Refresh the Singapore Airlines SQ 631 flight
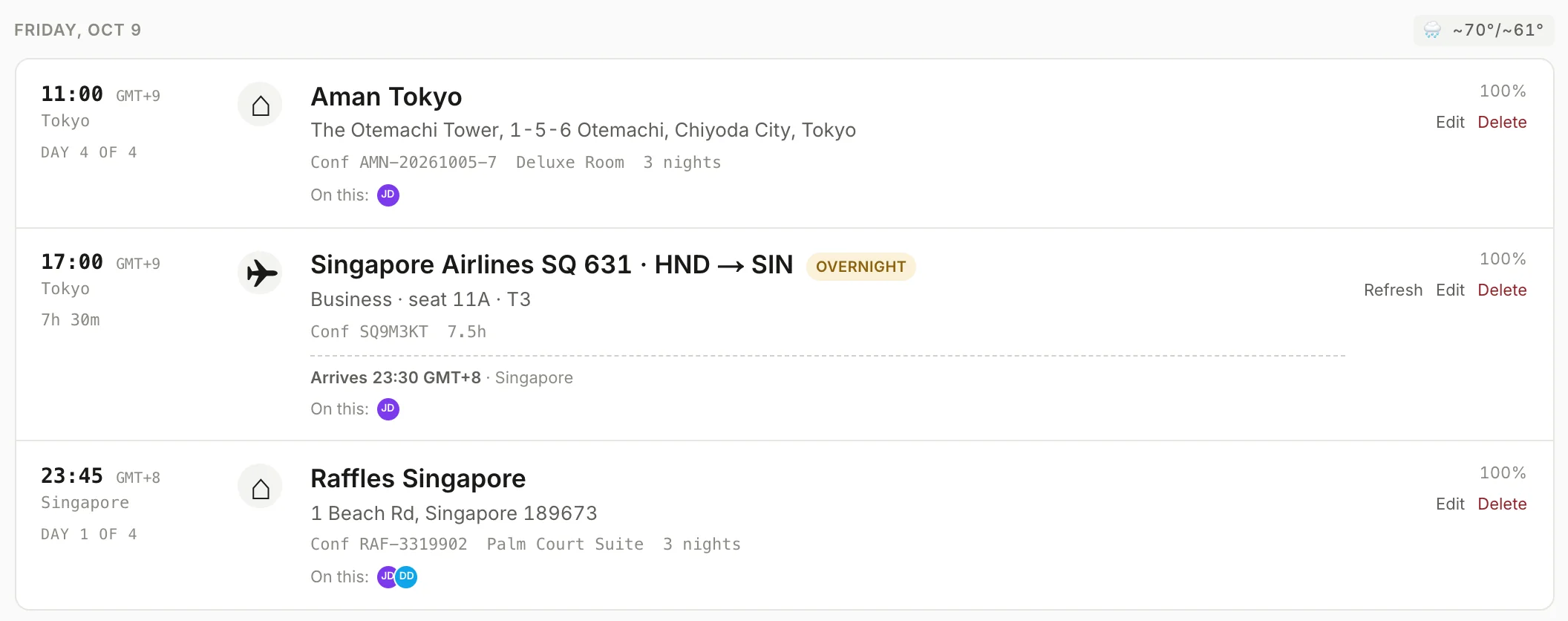The width and height of the screenshot is (1568, 621). [1393, 290]
